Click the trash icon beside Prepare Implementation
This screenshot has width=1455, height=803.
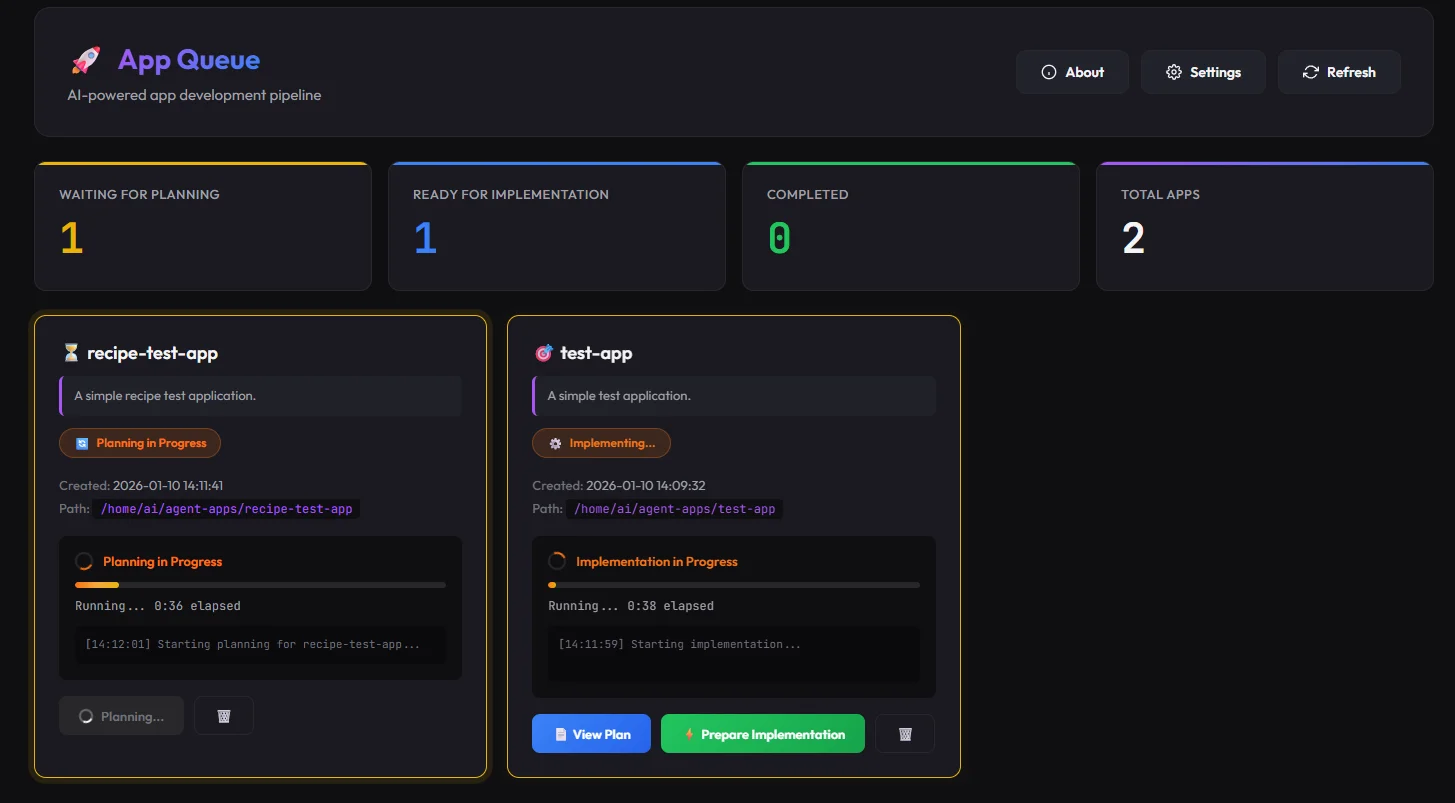coord(904,733)
